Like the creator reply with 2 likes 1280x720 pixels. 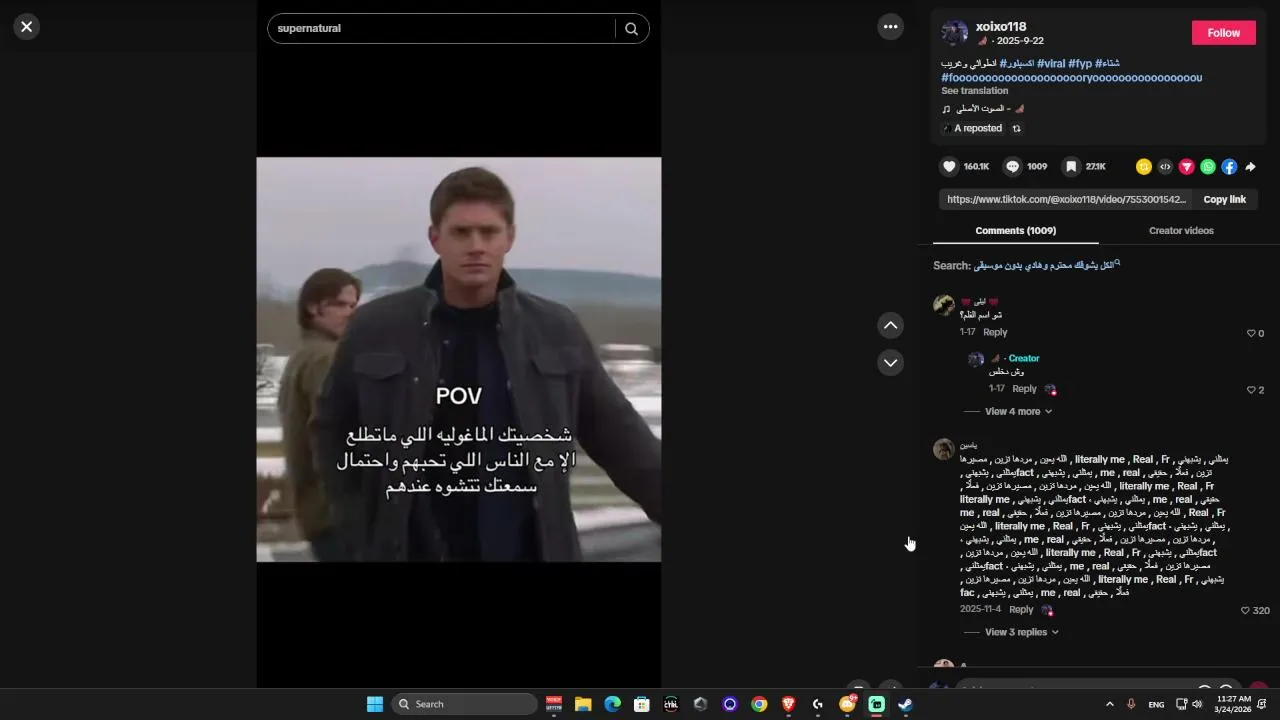pyautogui.click(x=1251, y=390)
